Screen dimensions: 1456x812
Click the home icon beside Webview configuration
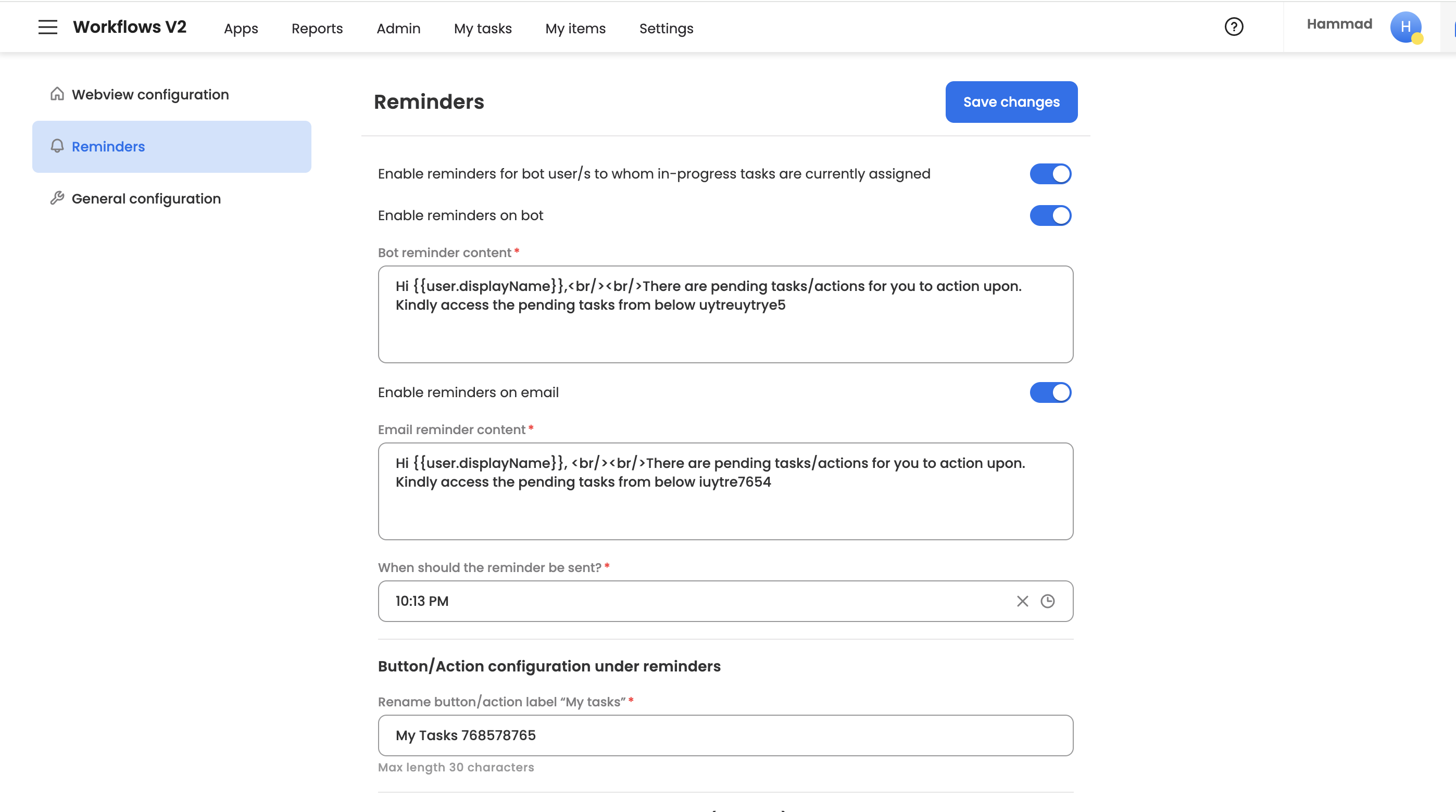[57, 94]
